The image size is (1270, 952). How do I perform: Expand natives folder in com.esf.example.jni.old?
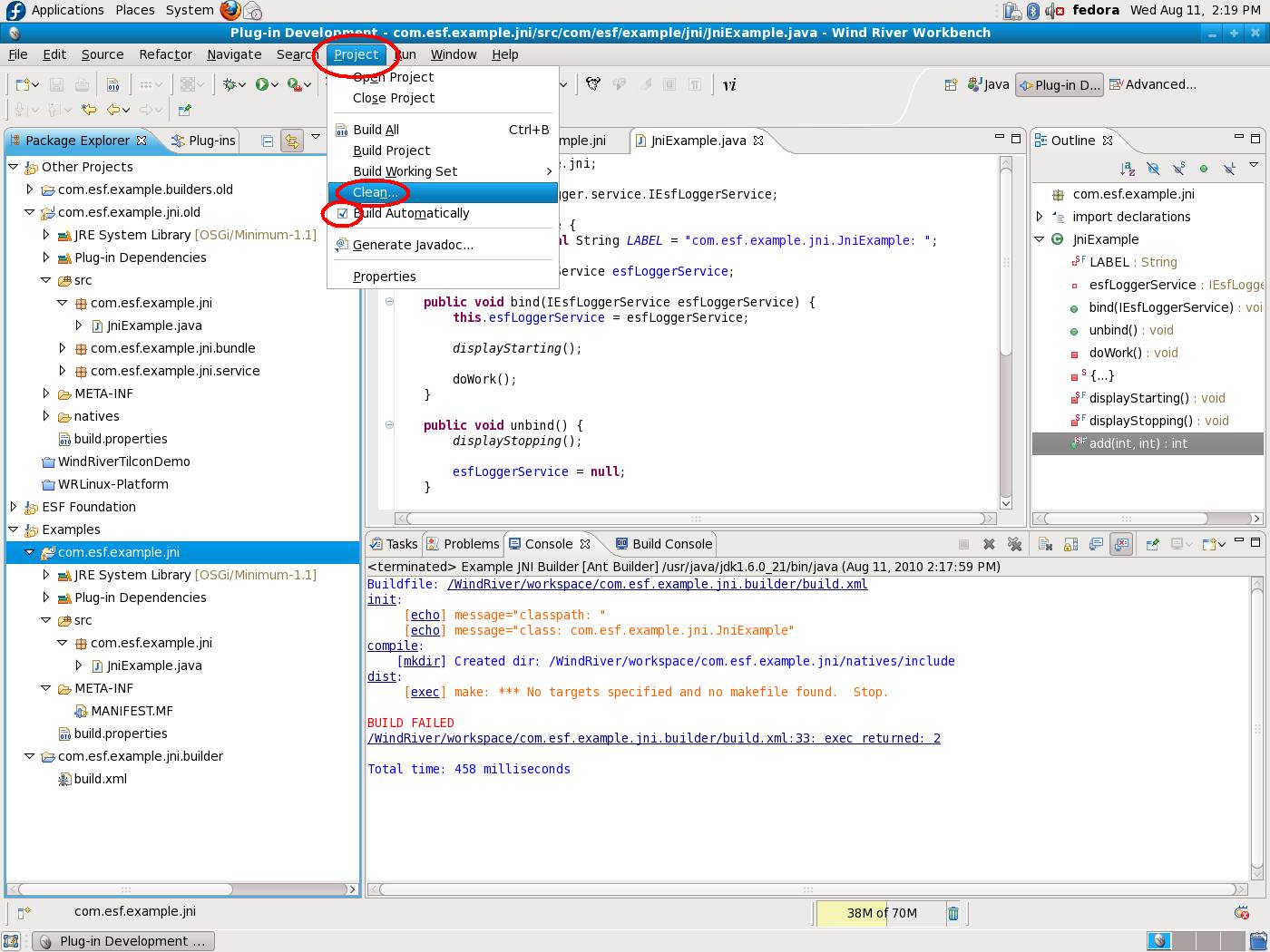pyautogui.click(x=46, y=416)
